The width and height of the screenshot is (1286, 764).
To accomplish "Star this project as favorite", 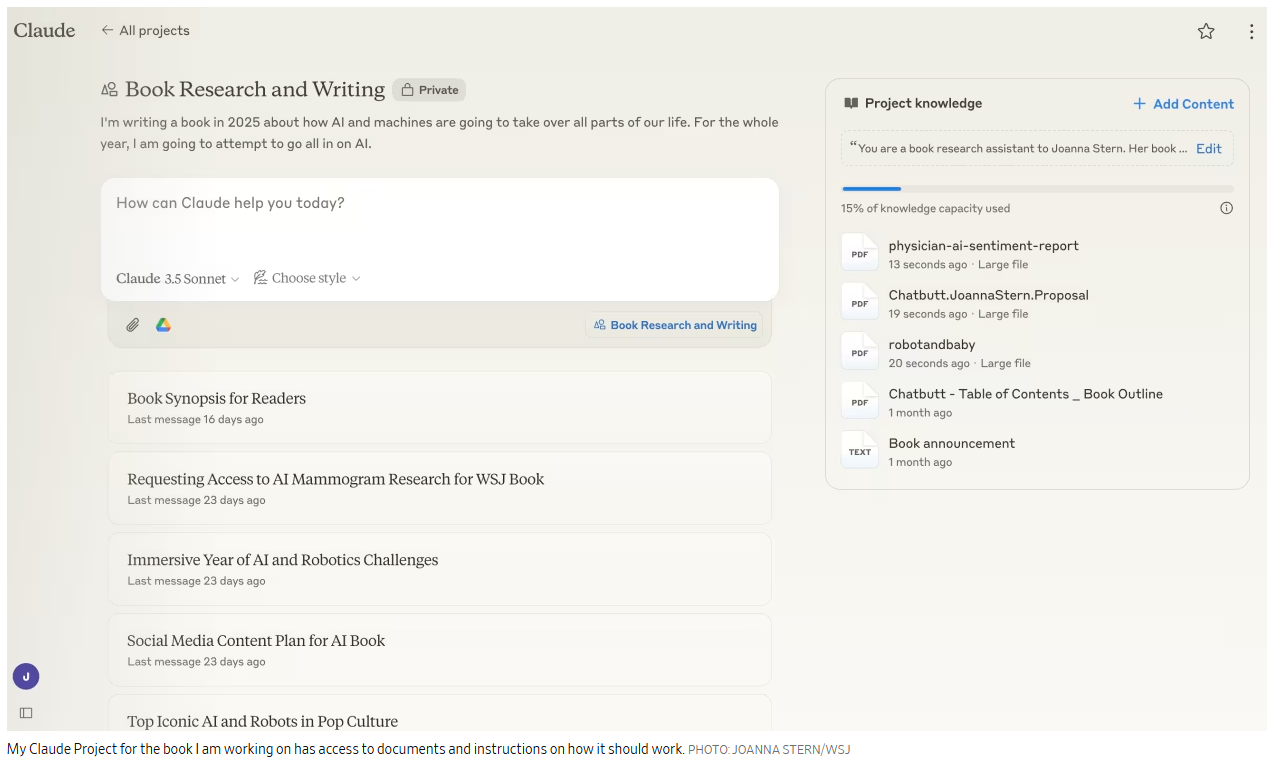I will [x=1206, y=31].
